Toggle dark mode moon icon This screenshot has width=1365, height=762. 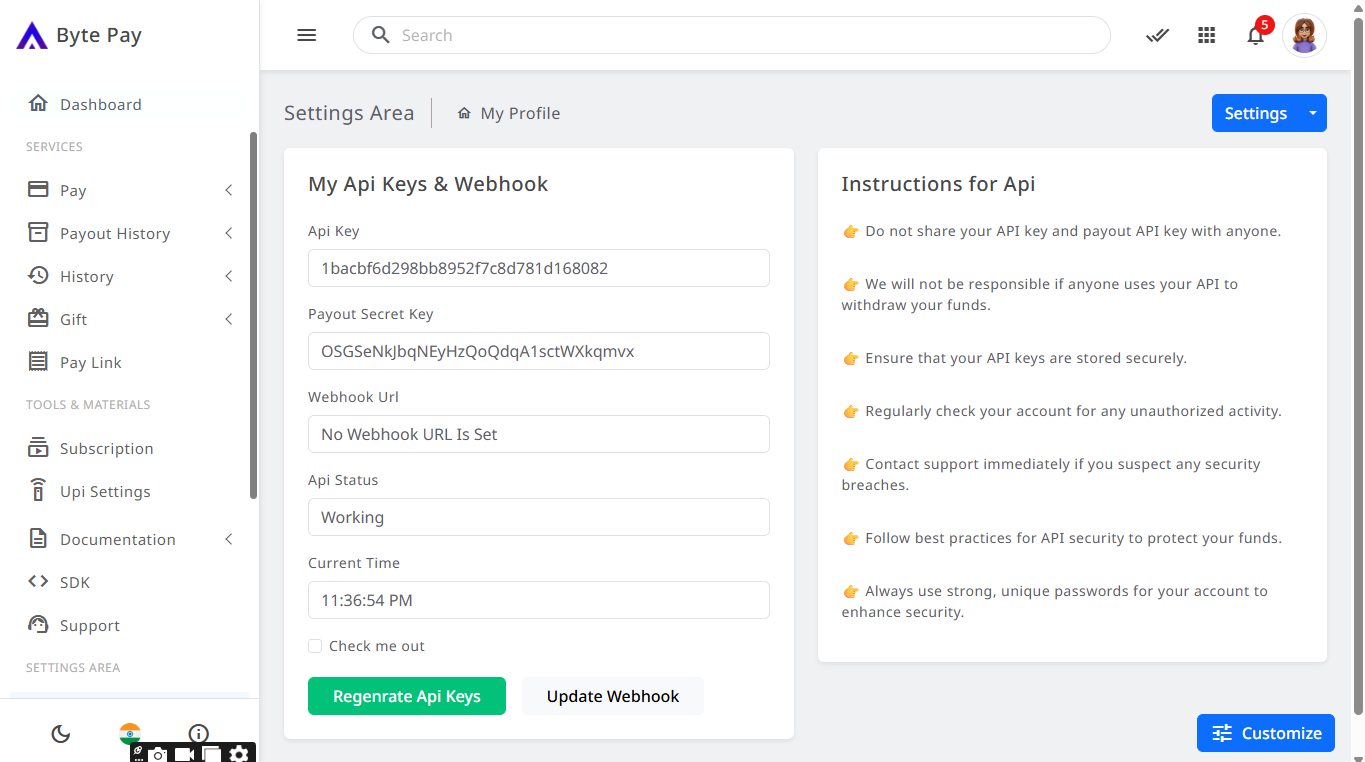pyautogui.click(x=61, y=734)
